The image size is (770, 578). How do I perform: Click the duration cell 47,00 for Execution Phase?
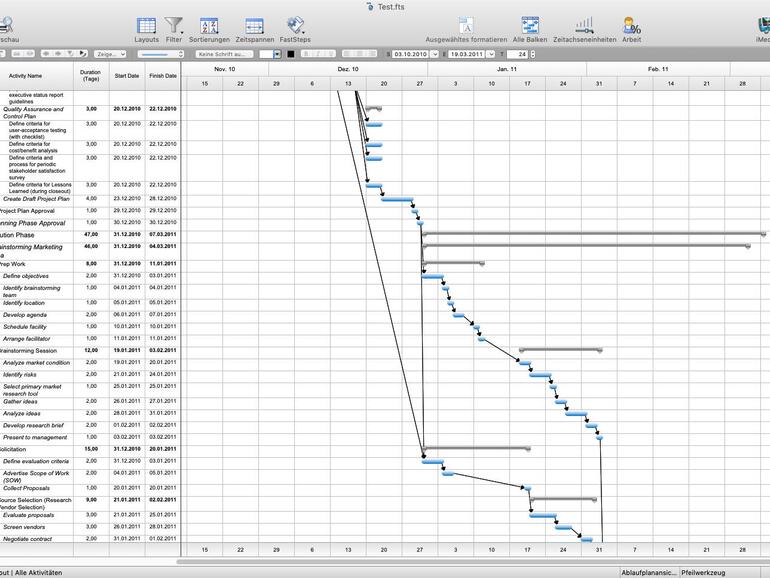(91, 235)
